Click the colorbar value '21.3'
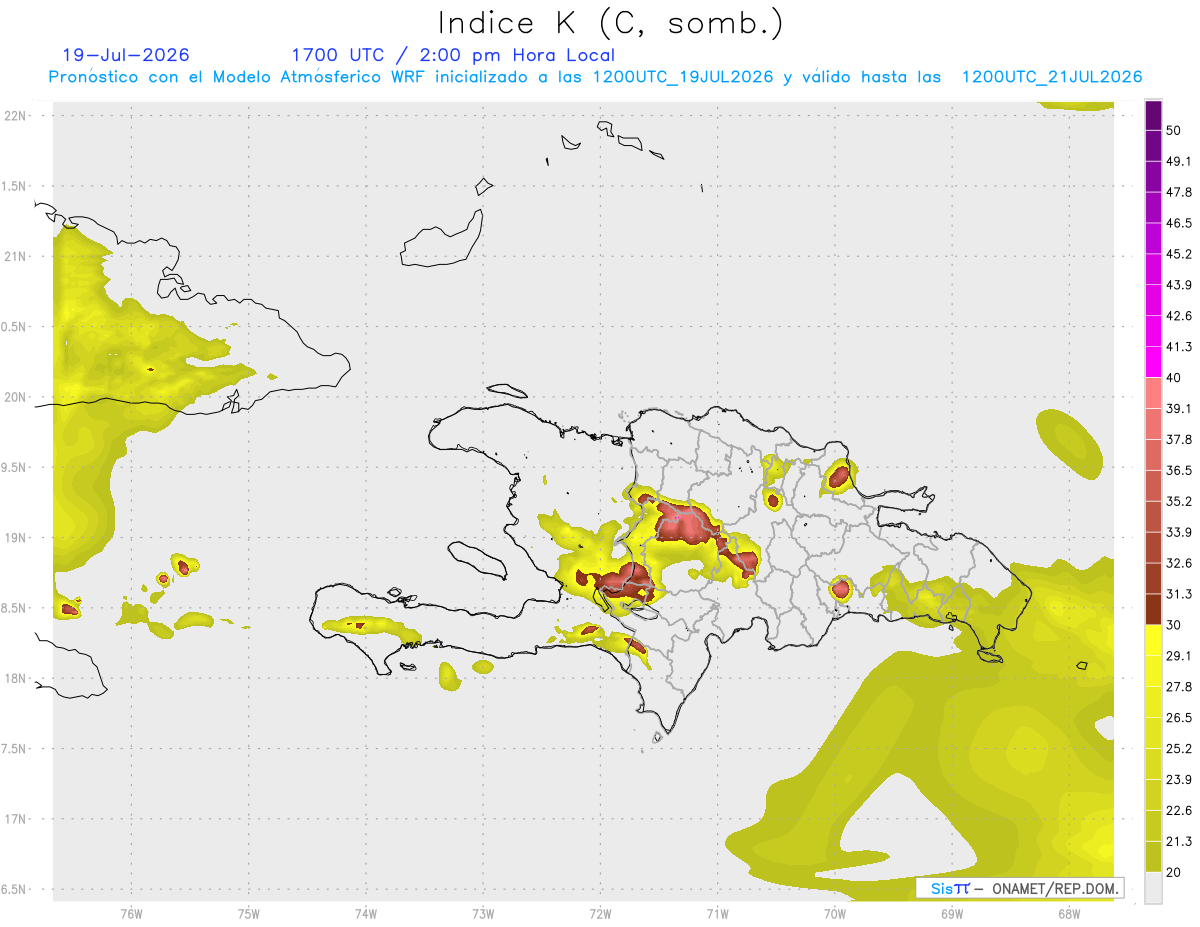1200x927 pixels. tap(1179, 842)
